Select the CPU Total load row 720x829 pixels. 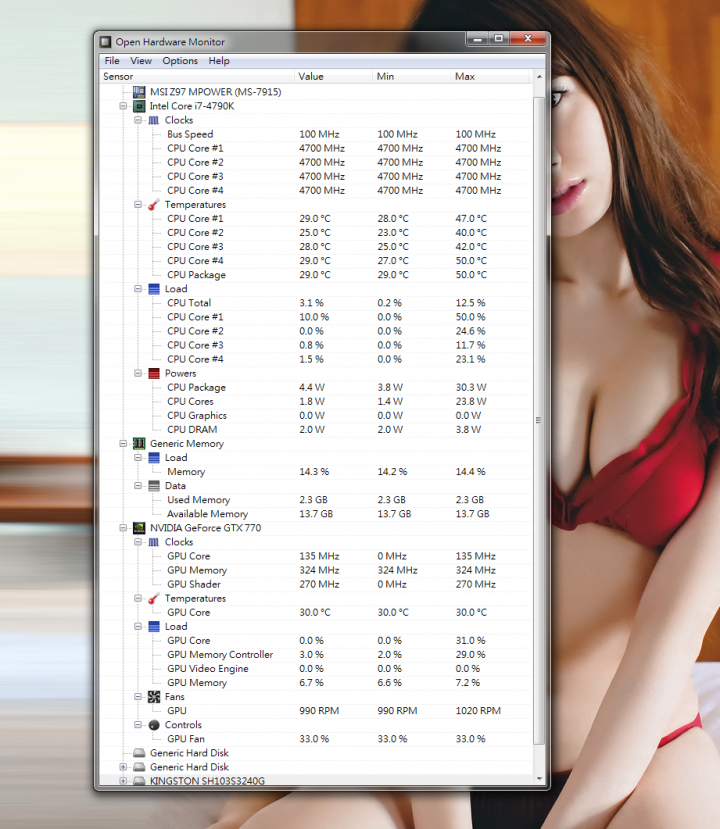click(x=316, y=303)
